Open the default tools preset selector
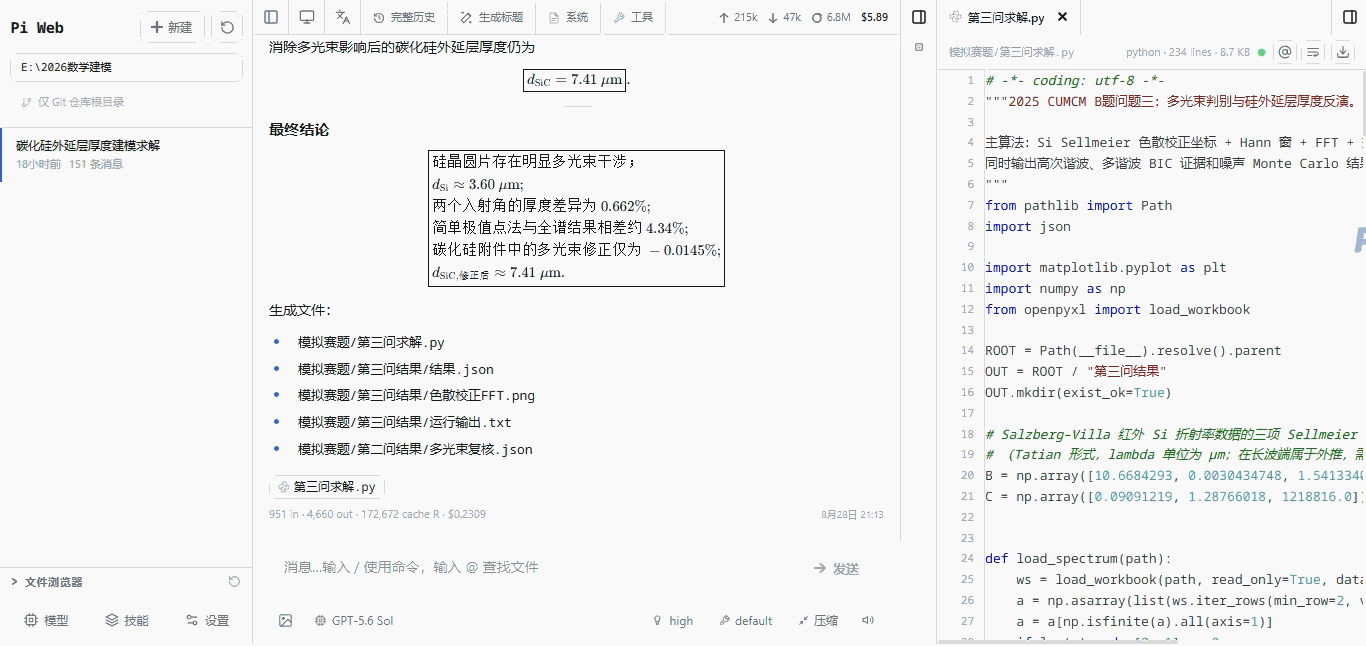The height and width of the screenshot is (646, 1366). click(x=745, y=621)
